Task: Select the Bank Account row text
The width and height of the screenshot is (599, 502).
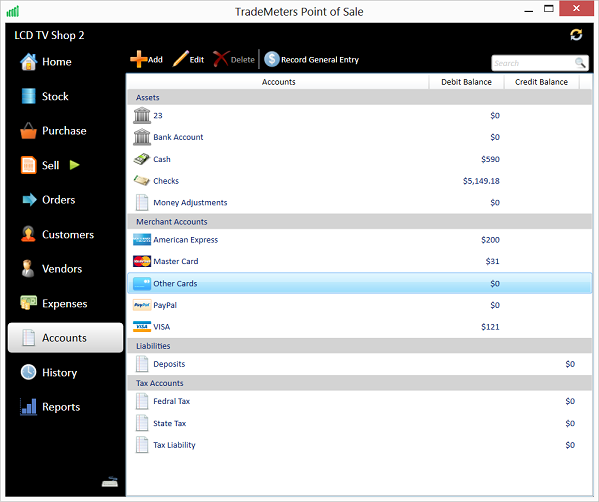Action: tap(178, 137)
